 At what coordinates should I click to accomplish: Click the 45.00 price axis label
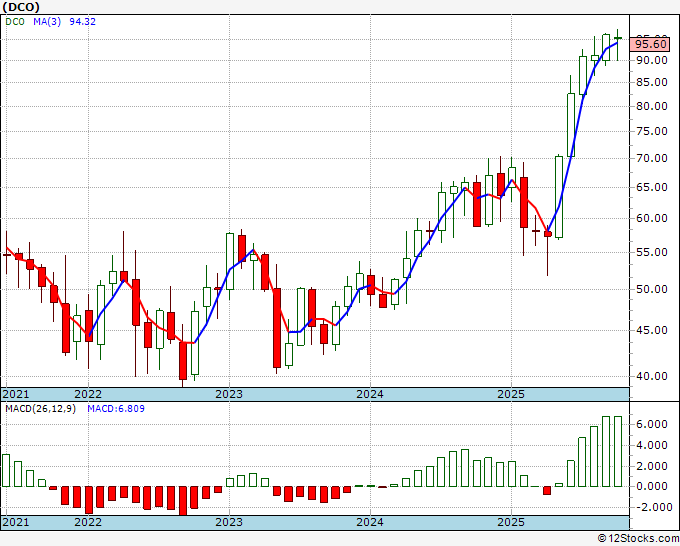652,330
